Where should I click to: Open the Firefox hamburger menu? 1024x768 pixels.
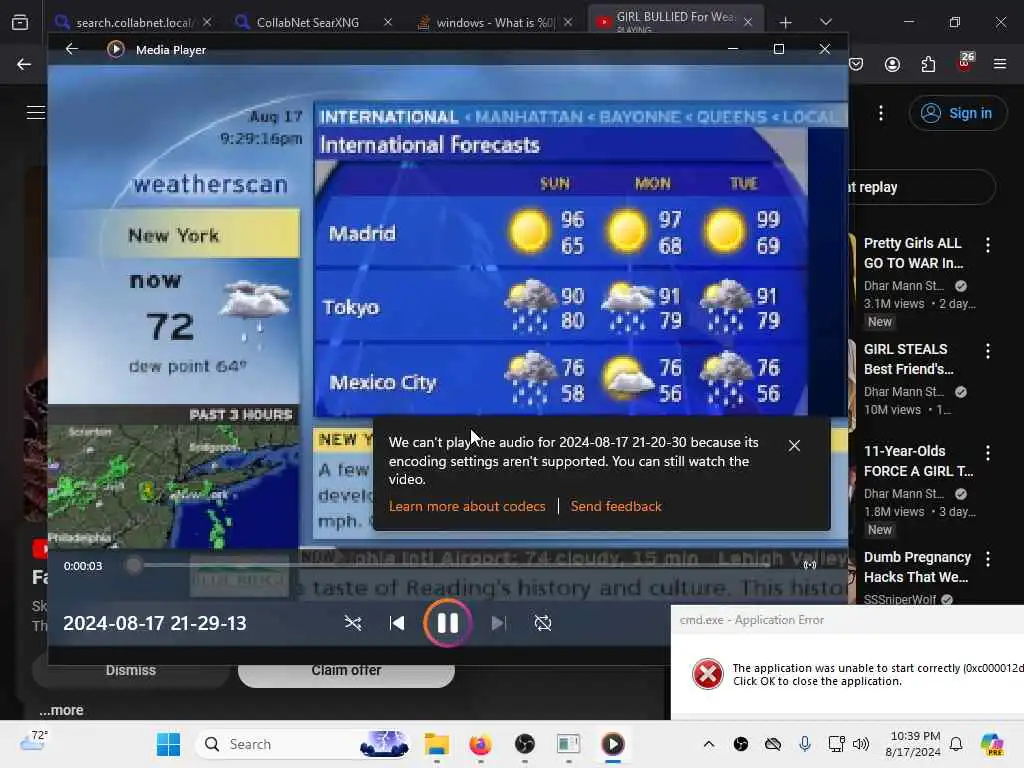tap(1000, 64)
